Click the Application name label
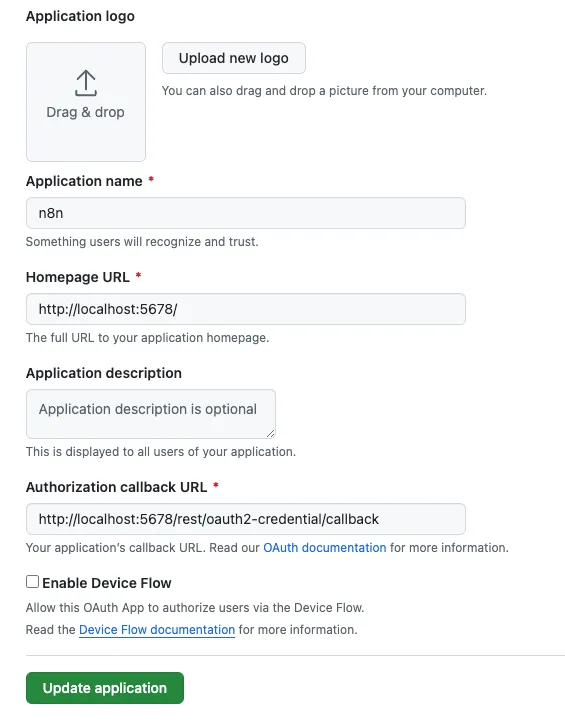Viewport: 565px width, 721px height. tap(84, 181)
